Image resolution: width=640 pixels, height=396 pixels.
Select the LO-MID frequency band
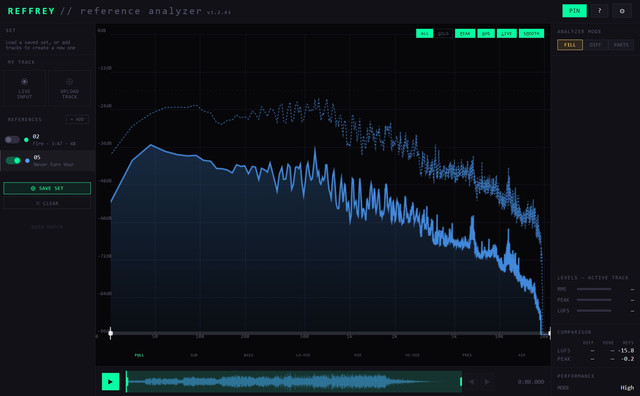(303, 355)
